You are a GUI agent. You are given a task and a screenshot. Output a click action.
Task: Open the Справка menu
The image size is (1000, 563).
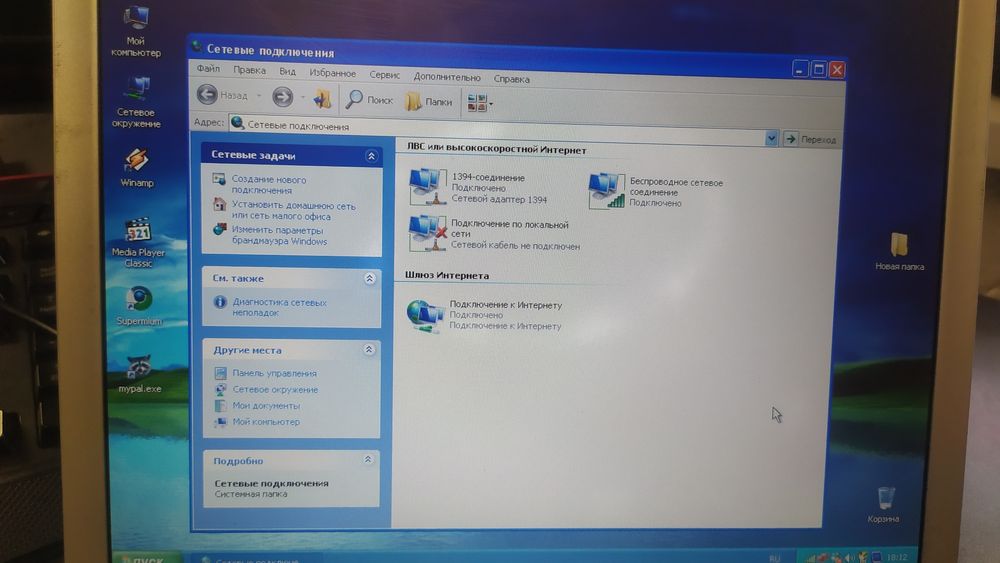tap(511, 79)
